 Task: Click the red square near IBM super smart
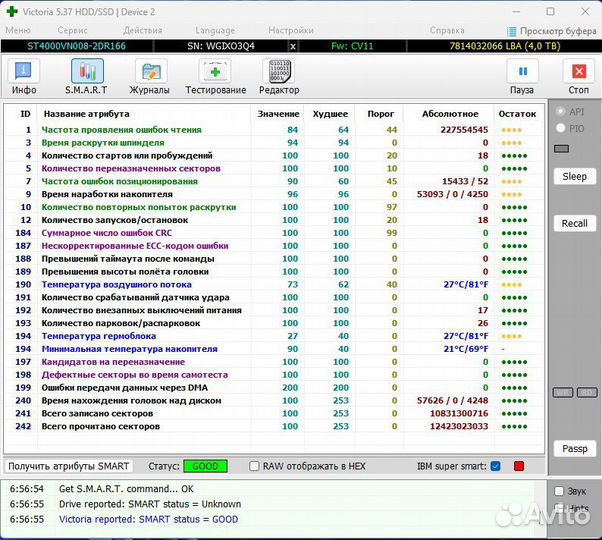[x=519, y=466]
